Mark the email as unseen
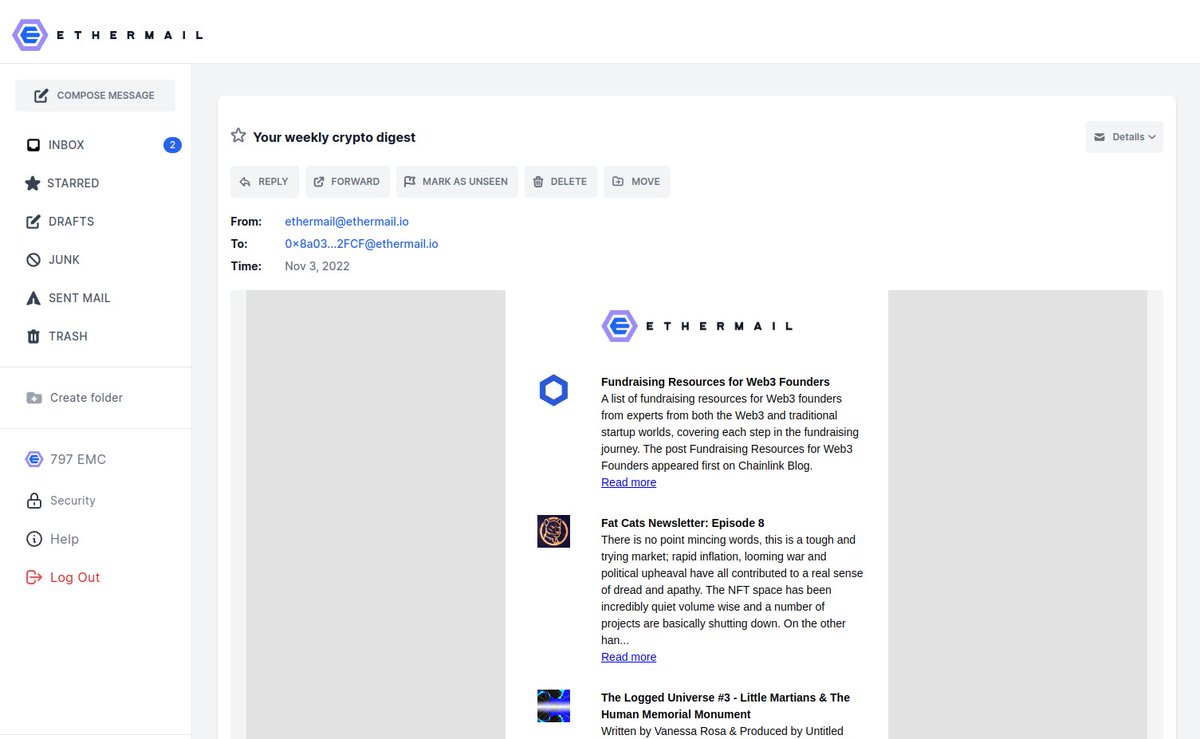 (457, 181)
